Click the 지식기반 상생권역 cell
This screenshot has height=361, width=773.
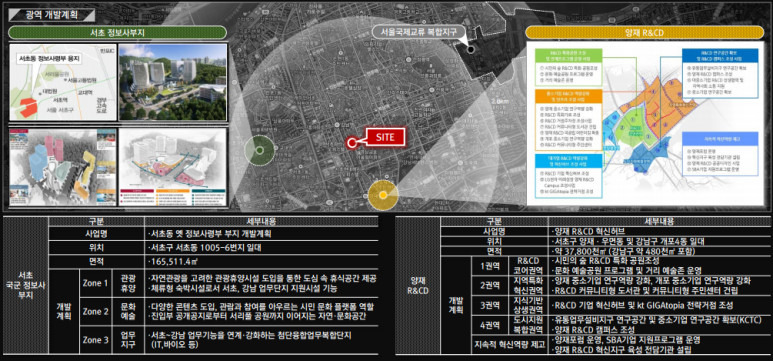pyautogui.click(x=529, y=305)
